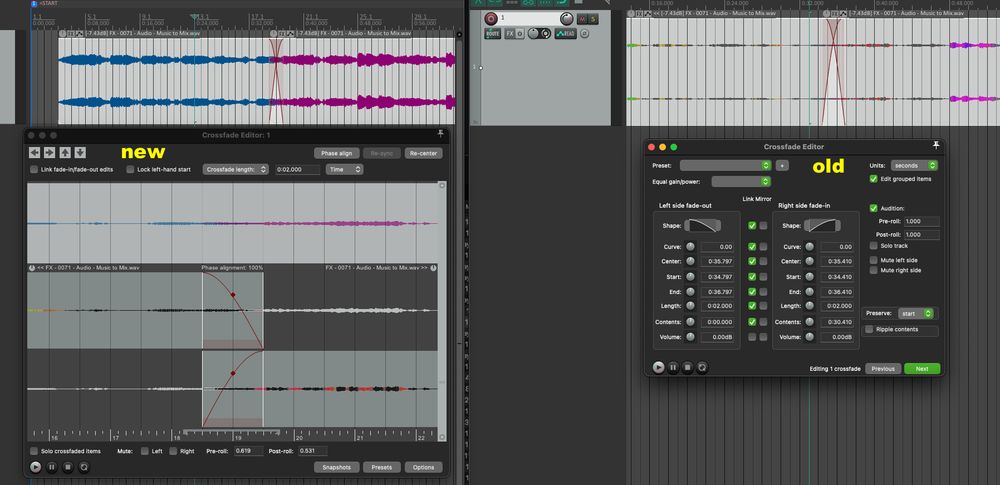Mute track 1 with M button
This screenshot has height=485, width=1000.
click(582, 19)
